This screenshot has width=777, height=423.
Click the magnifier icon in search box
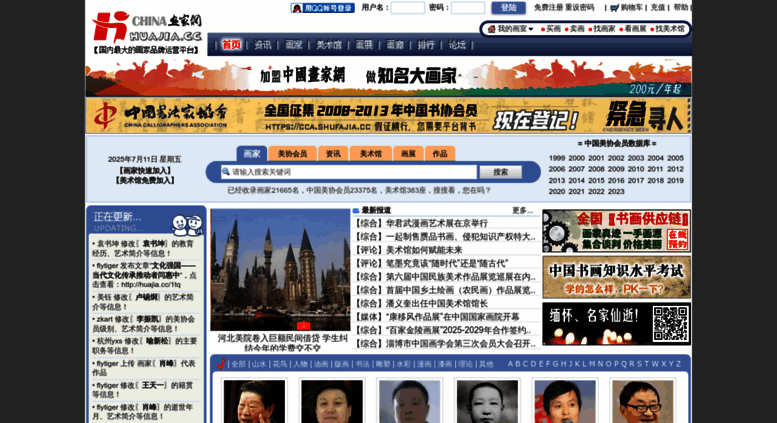pyautogui.click(x=226, y=171)
